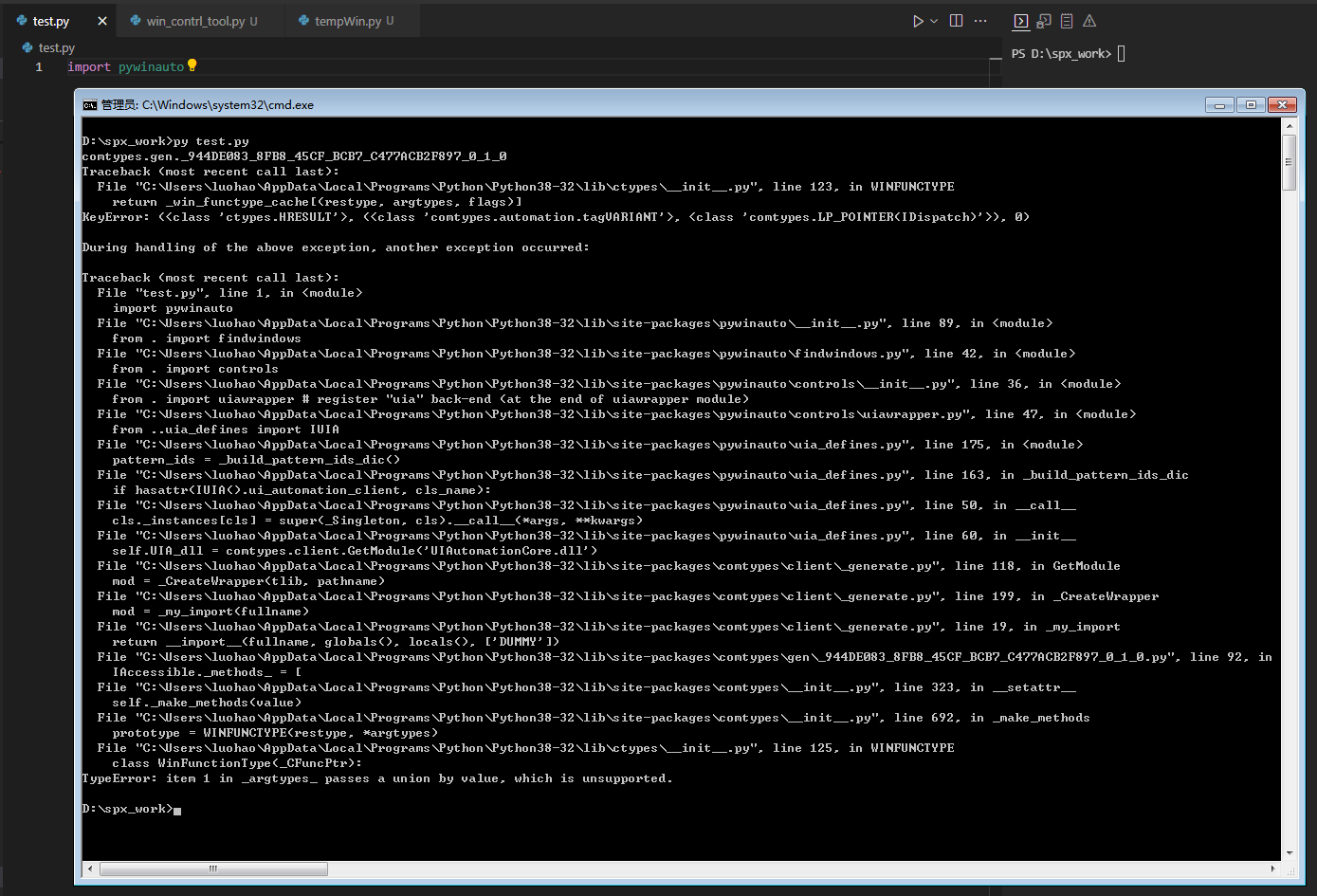The image size is (1317, 896).
Task: Click the cmd horizontal scrollbar right arrow
Action: [x=1272, y=869]
